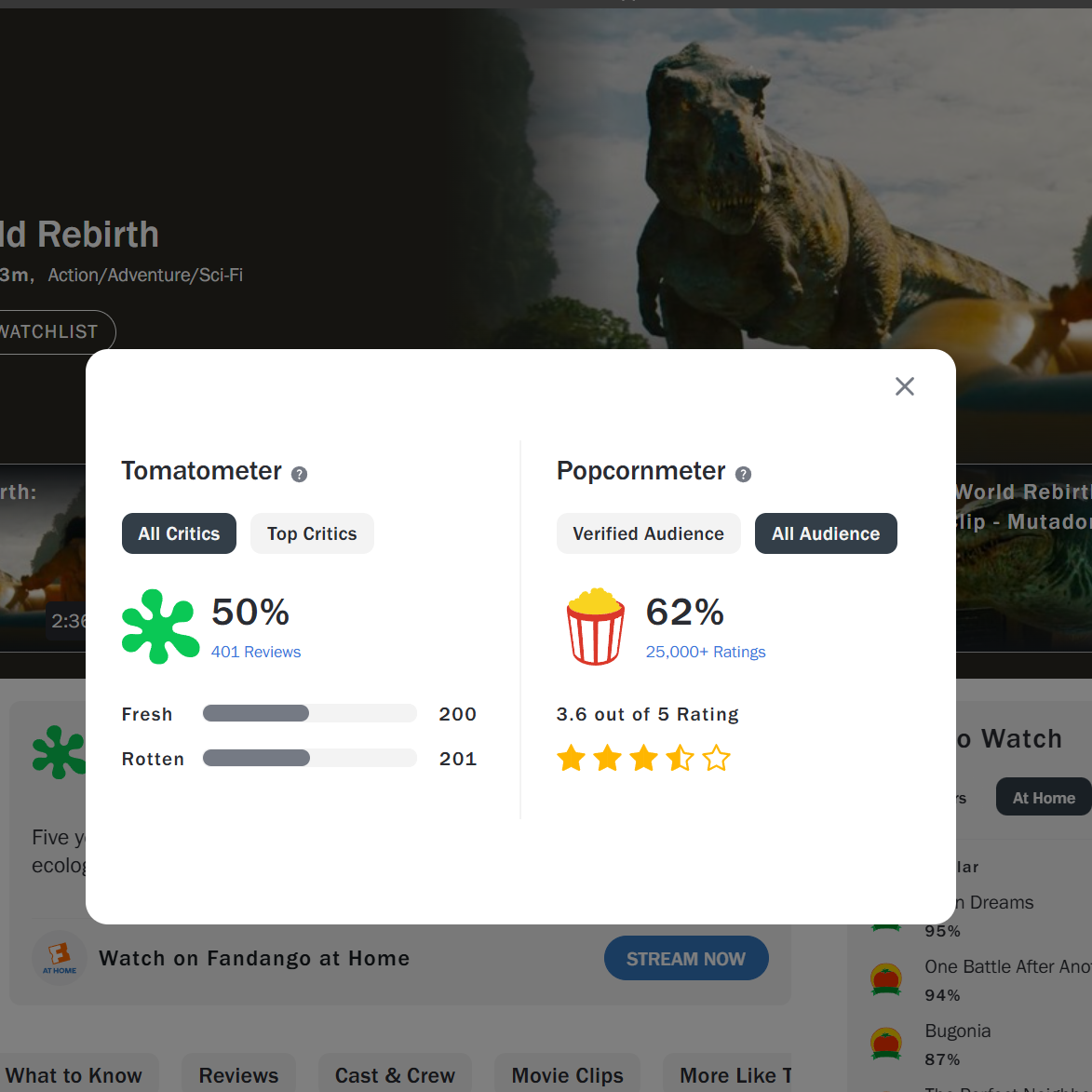Screen dimensions: 1092x1092
Task: Click the Fresh count 200
Action: 457,714
